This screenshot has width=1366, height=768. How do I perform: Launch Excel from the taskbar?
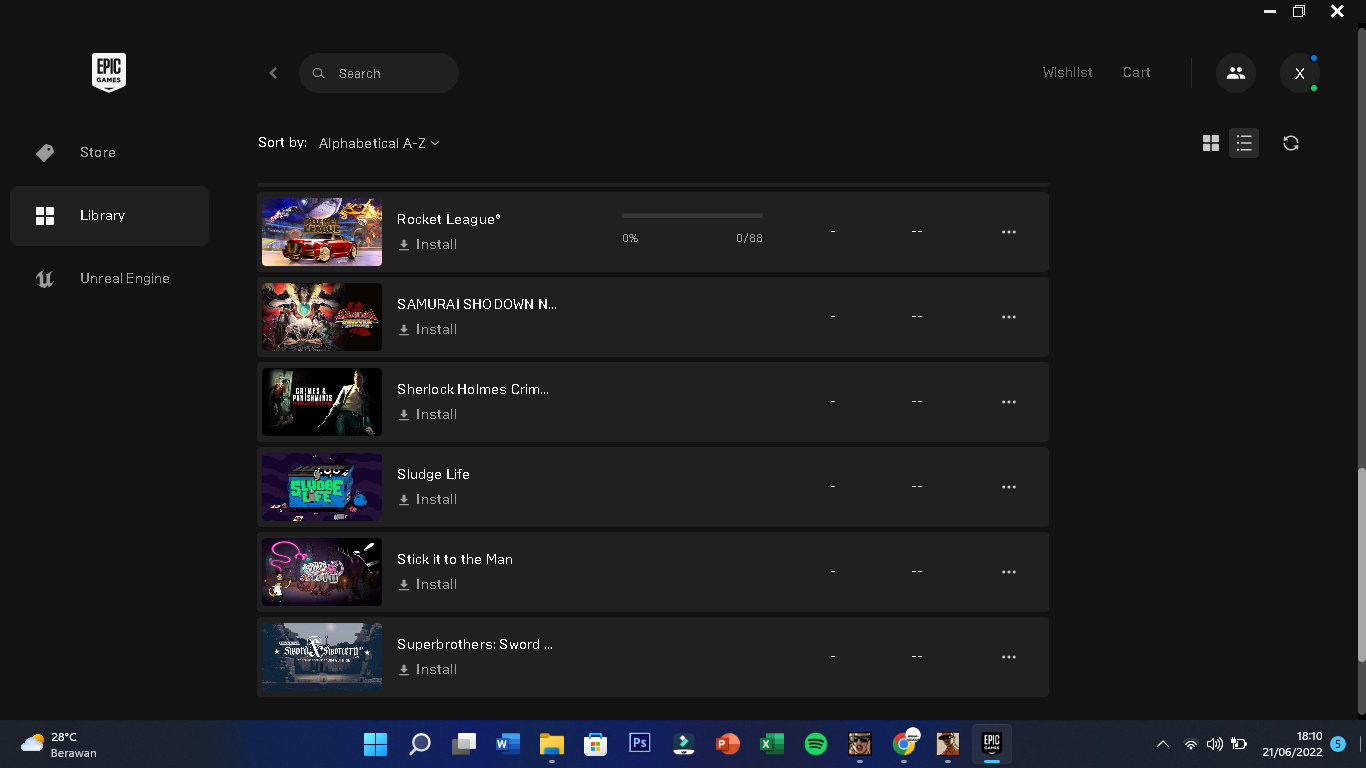tap(772, 744)
